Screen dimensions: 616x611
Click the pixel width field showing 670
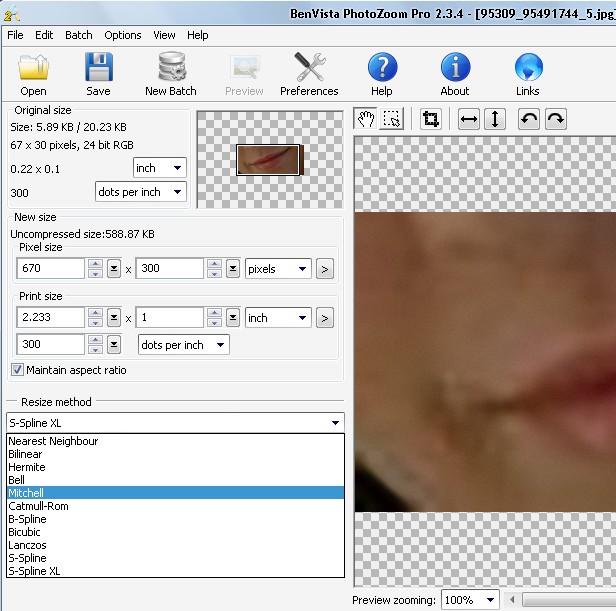click(x=51, y=269)
